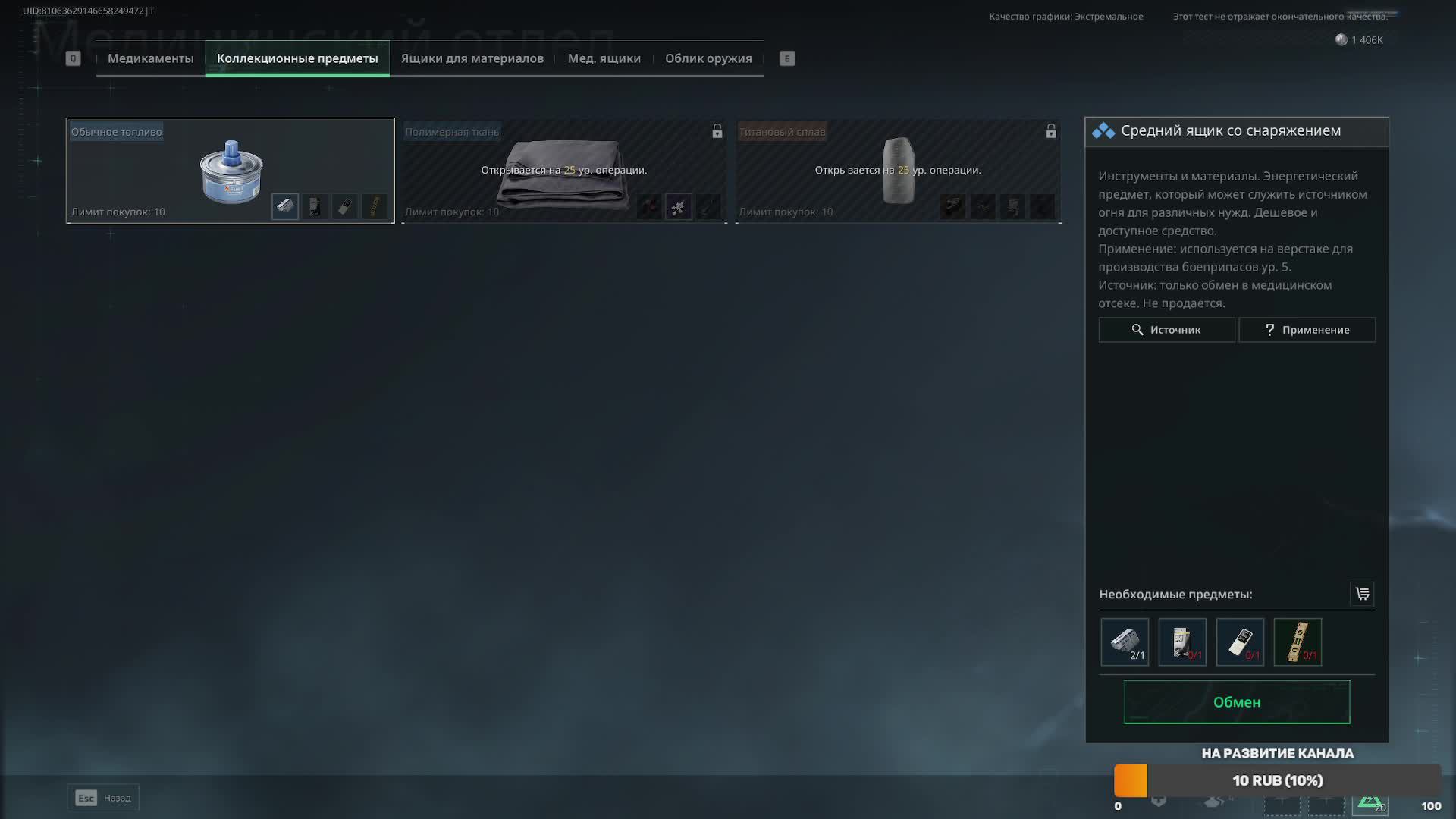This screenshot has width=1456, height=819.
Task: Select the wooden level ruler required item
Action: pyautogui.click(x=1298, y=642)
